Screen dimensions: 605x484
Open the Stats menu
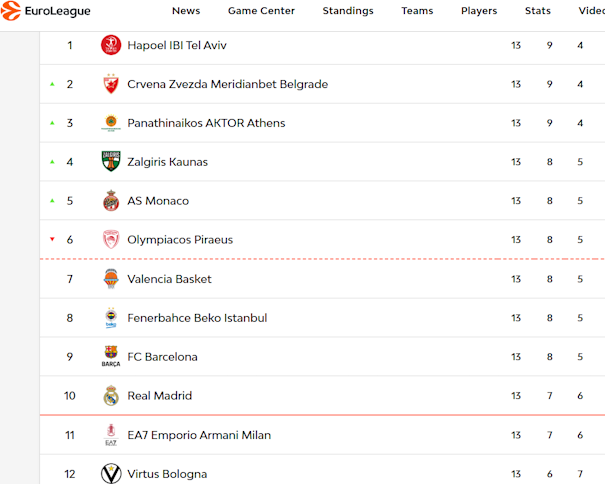coord(538,11)
